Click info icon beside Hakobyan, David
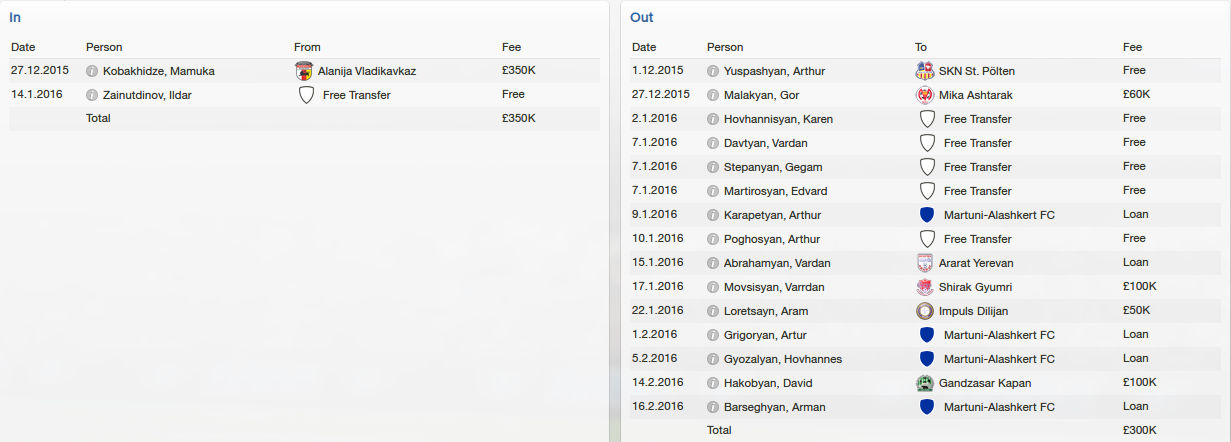Screen dimensions: 1231x442 713,383
